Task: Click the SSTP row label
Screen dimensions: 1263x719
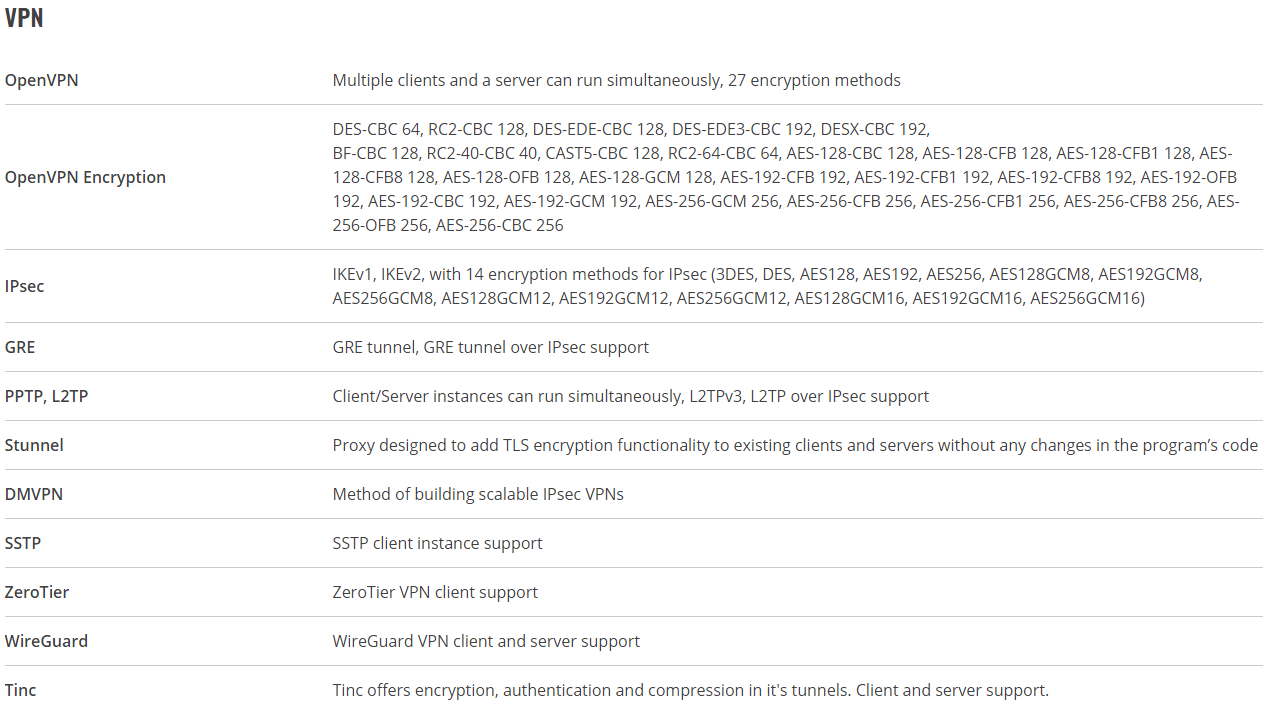Action: 23,543
